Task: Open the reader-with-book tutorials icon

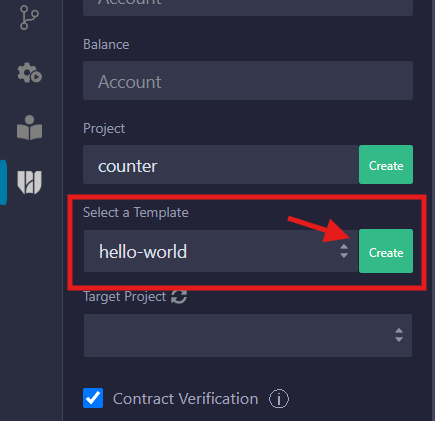Action: click(x=29, y=128)
